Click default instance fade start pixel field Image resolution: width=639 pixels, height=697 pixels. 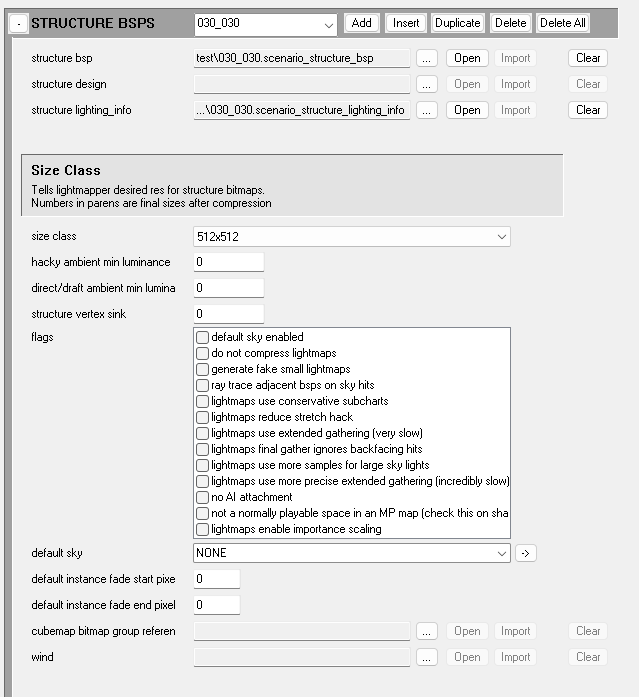[x=217, y=579]
